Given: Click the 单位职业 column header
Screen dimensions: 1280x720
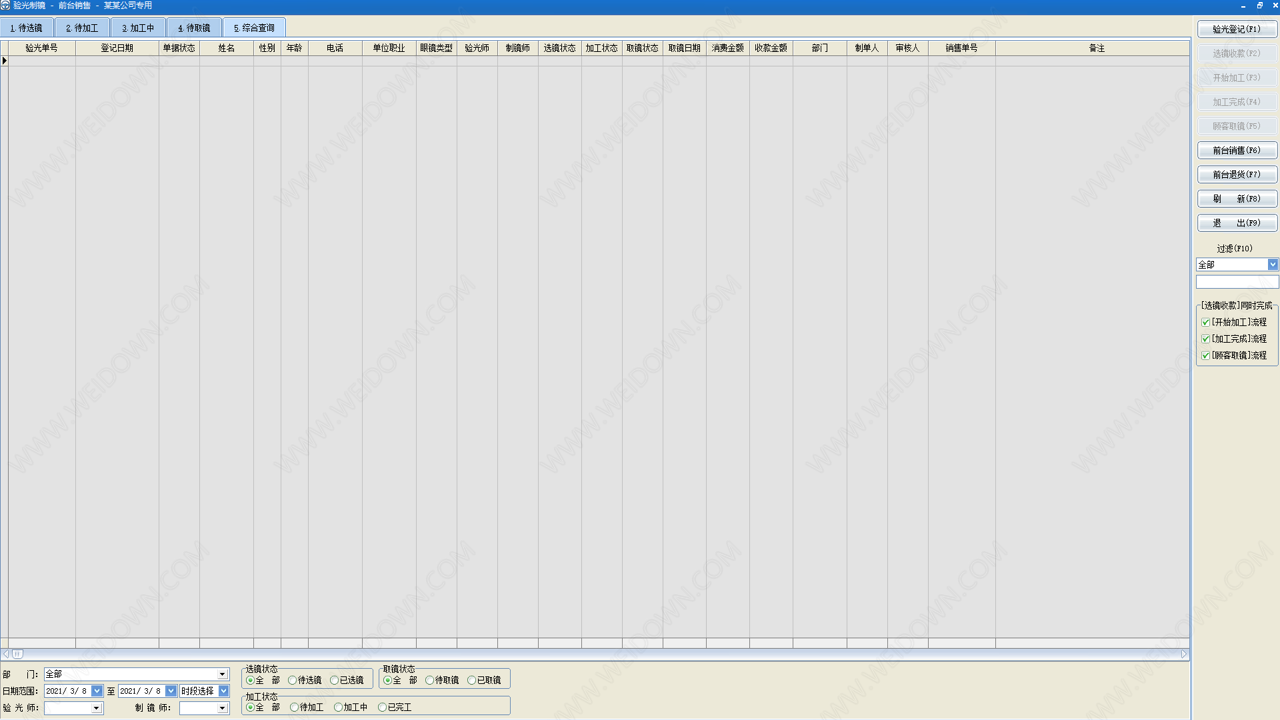Looking at the screenshot, I should coord(389,48).
